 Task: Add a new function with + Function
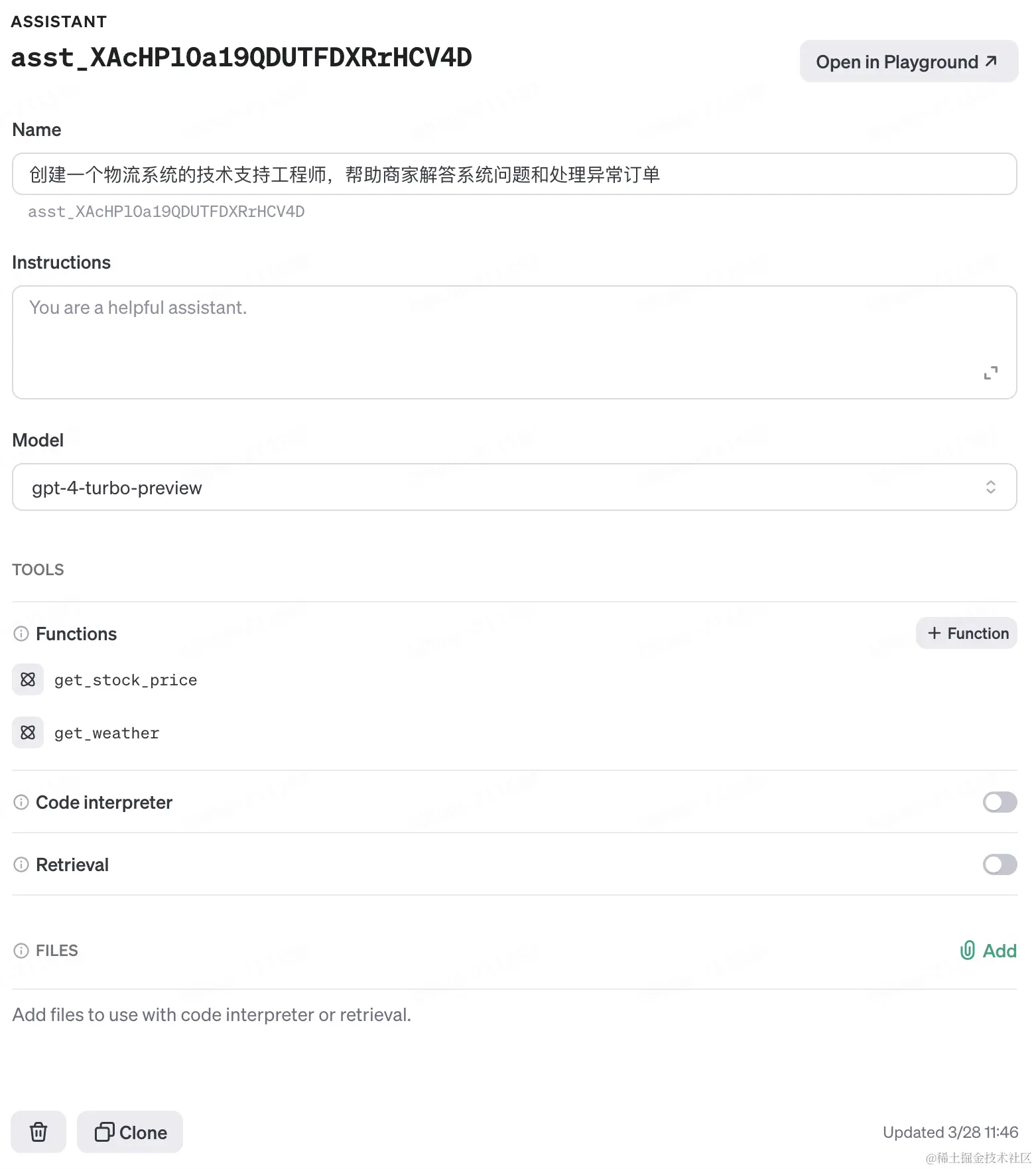coord(966,633)
